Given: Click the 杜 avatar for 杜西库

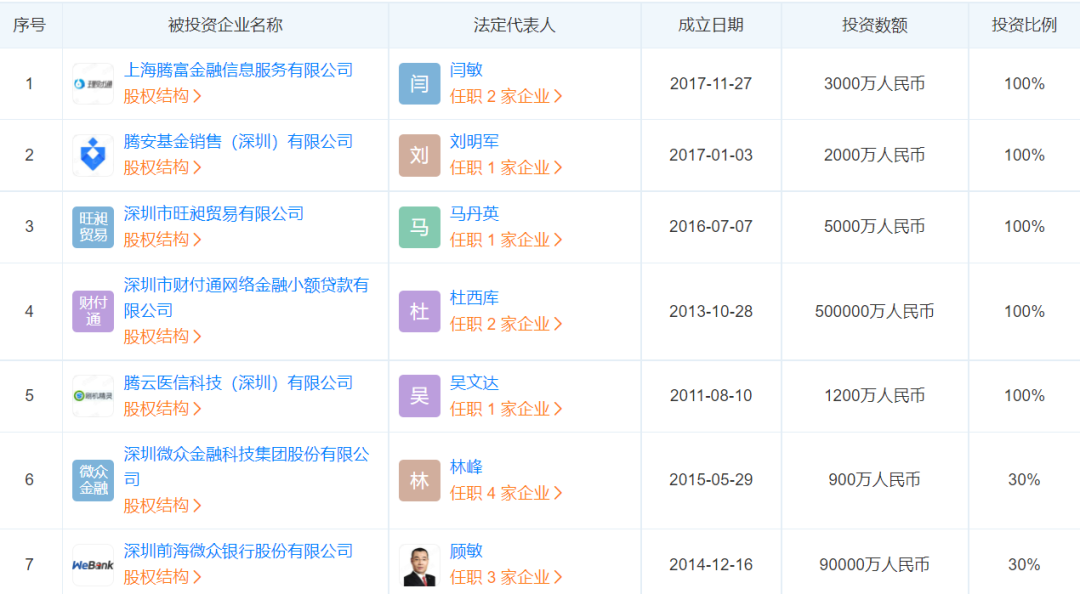Looking at the screenshot, I should click(x=419, y=311).
